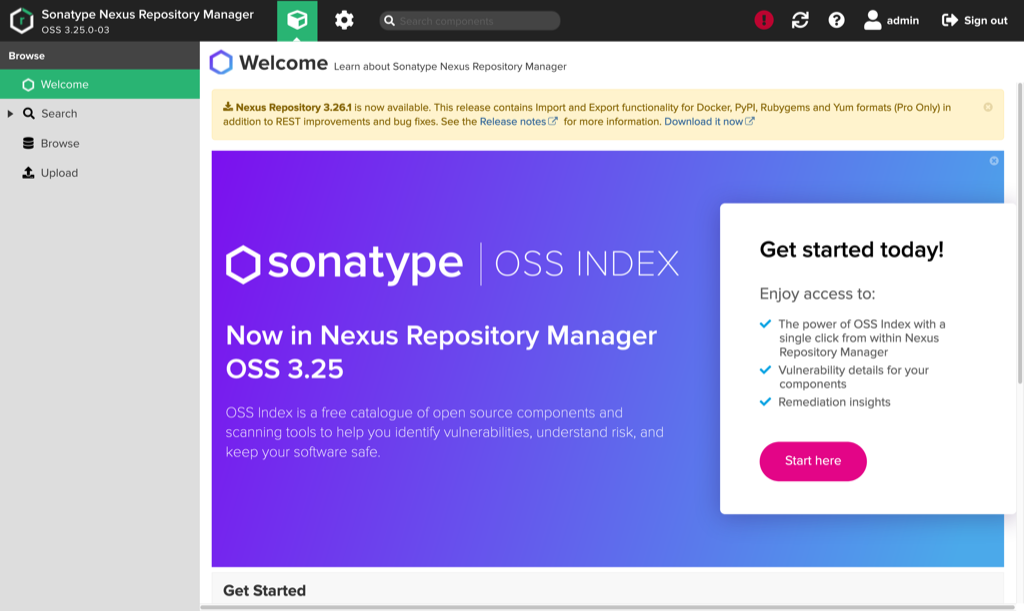1024x611 pixels.
Task: Open the Help question mark icon
Action: click(x=836, y=20)
